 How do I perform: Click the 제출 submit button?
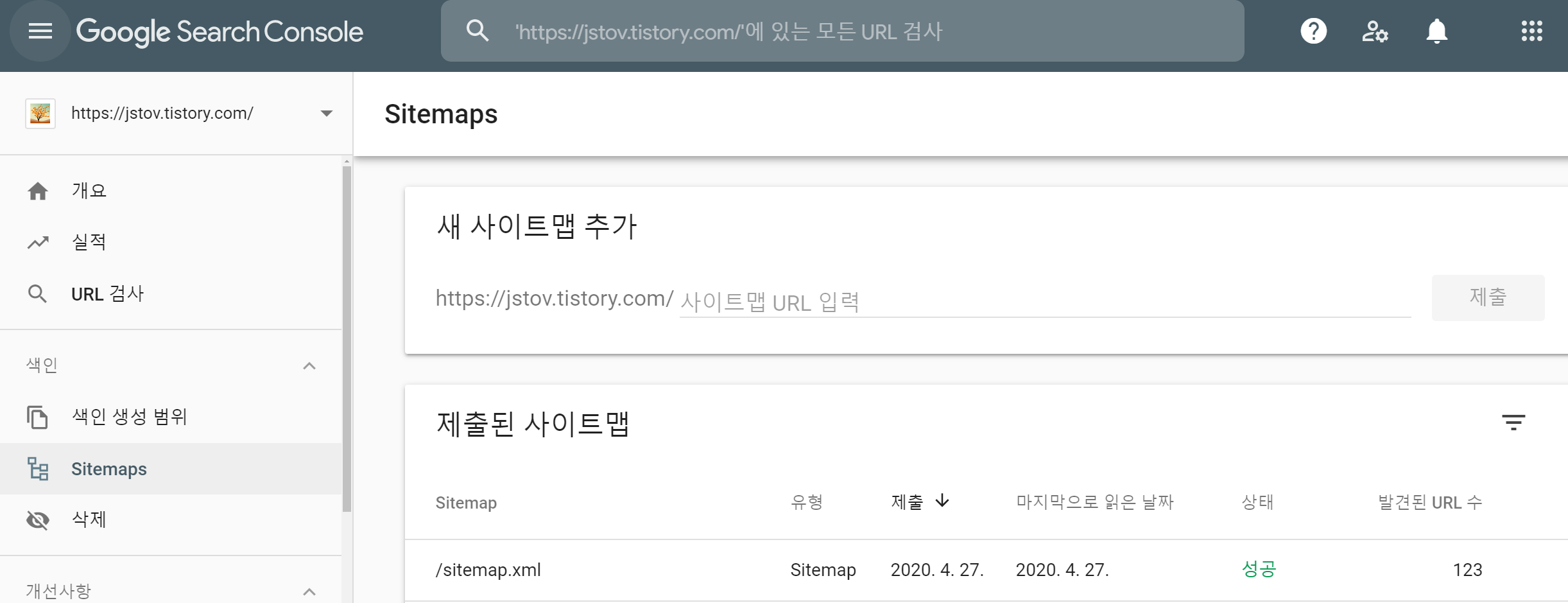(x=1488, y=297)
